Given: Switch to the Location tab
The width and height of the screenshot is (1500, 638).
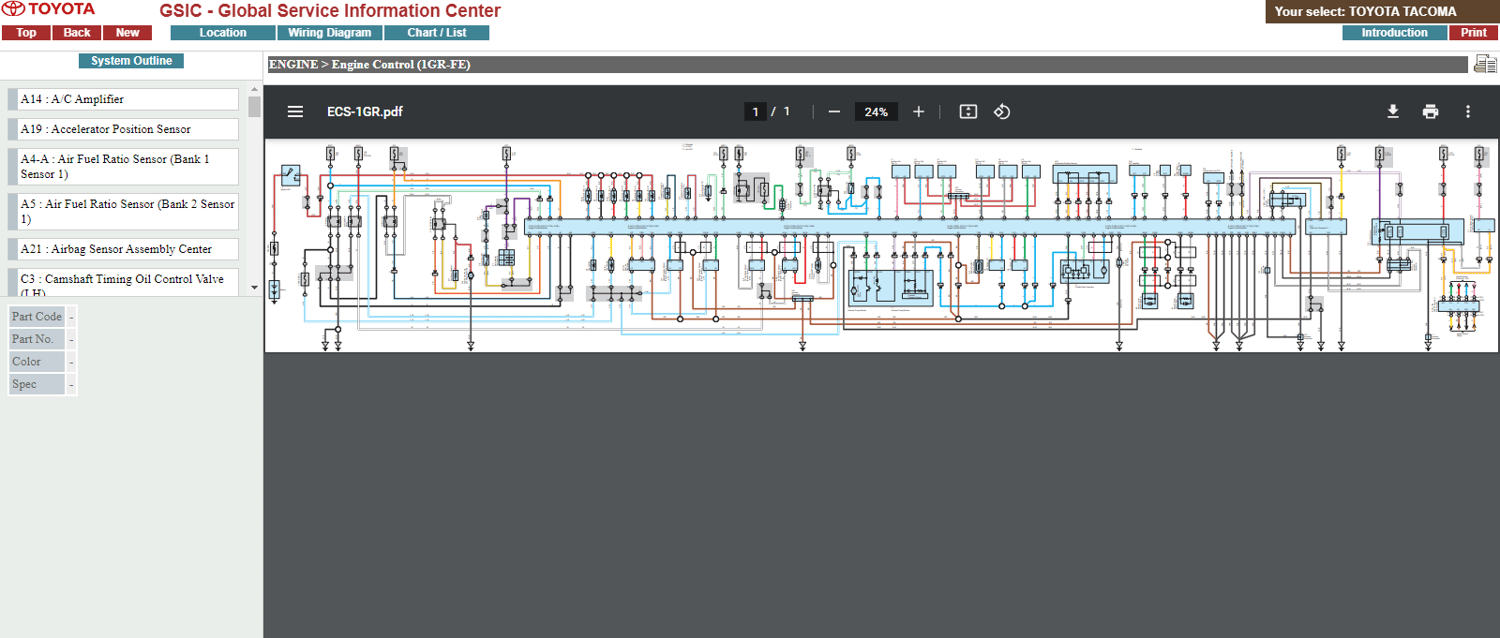Looking at the screenshot, I should click(x=223, y=33).
